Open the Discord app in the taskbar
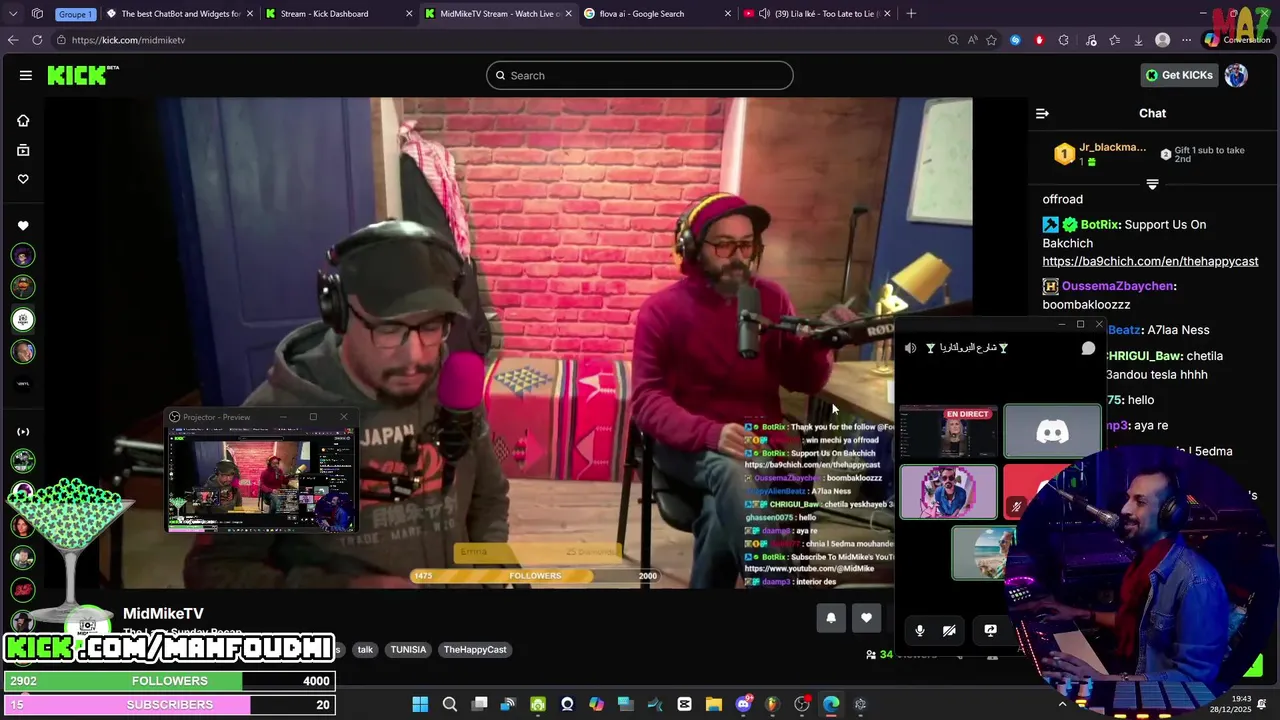The image size is (1280, 720). click(743, 704)
